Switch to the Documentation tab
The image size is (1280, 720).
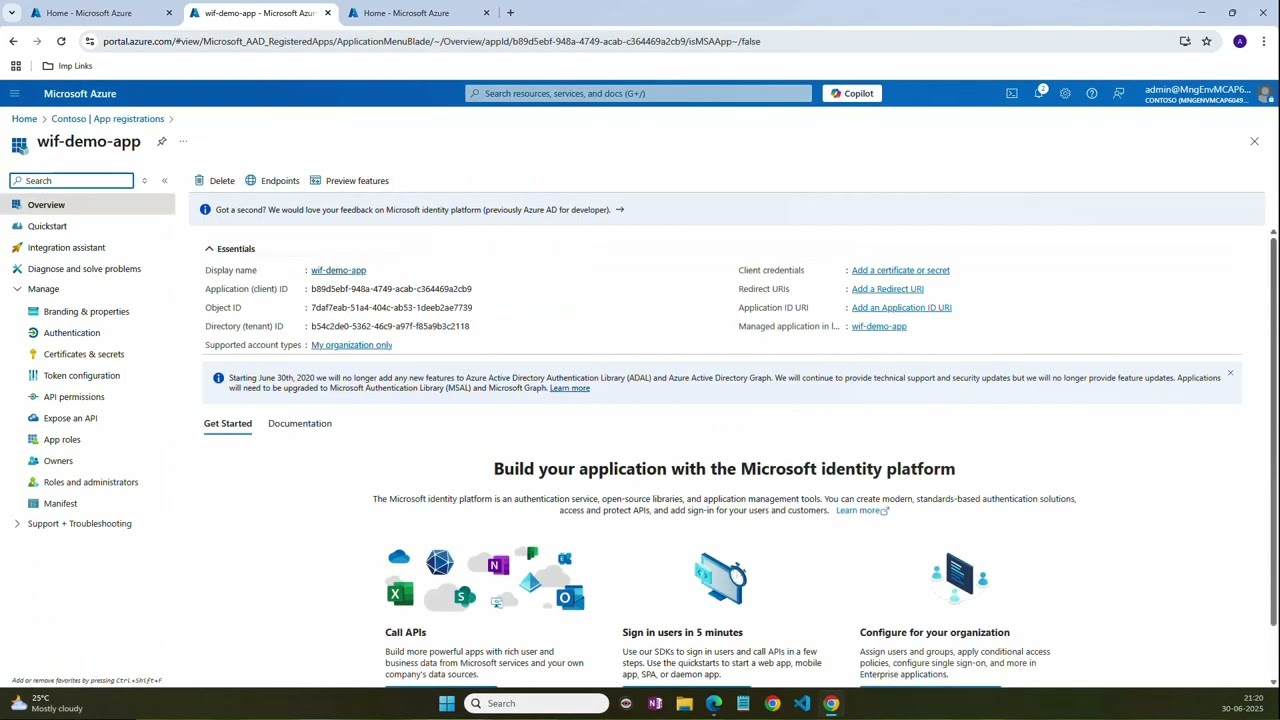click(x=300, y=423)
